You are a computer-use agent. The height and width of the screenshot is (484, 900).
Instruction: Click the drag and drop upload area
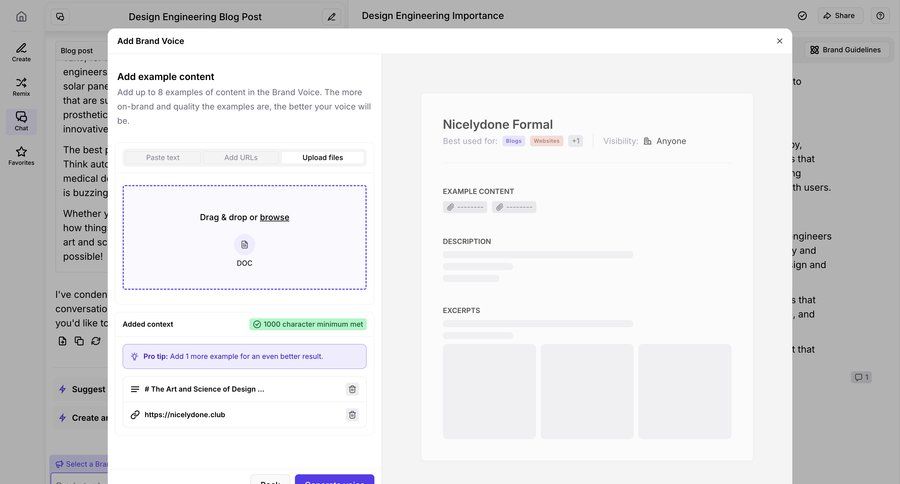click(245, 237)
